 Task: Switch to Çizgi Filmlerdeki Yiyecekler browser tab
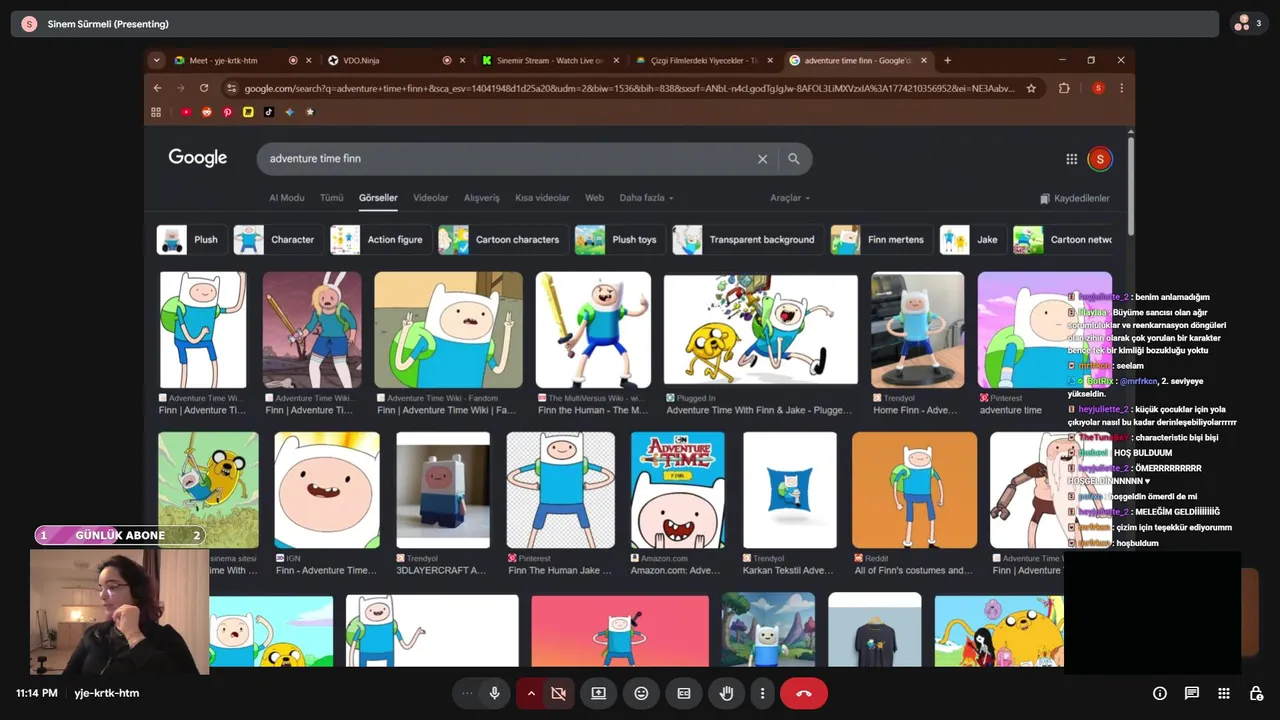[703, 60]
